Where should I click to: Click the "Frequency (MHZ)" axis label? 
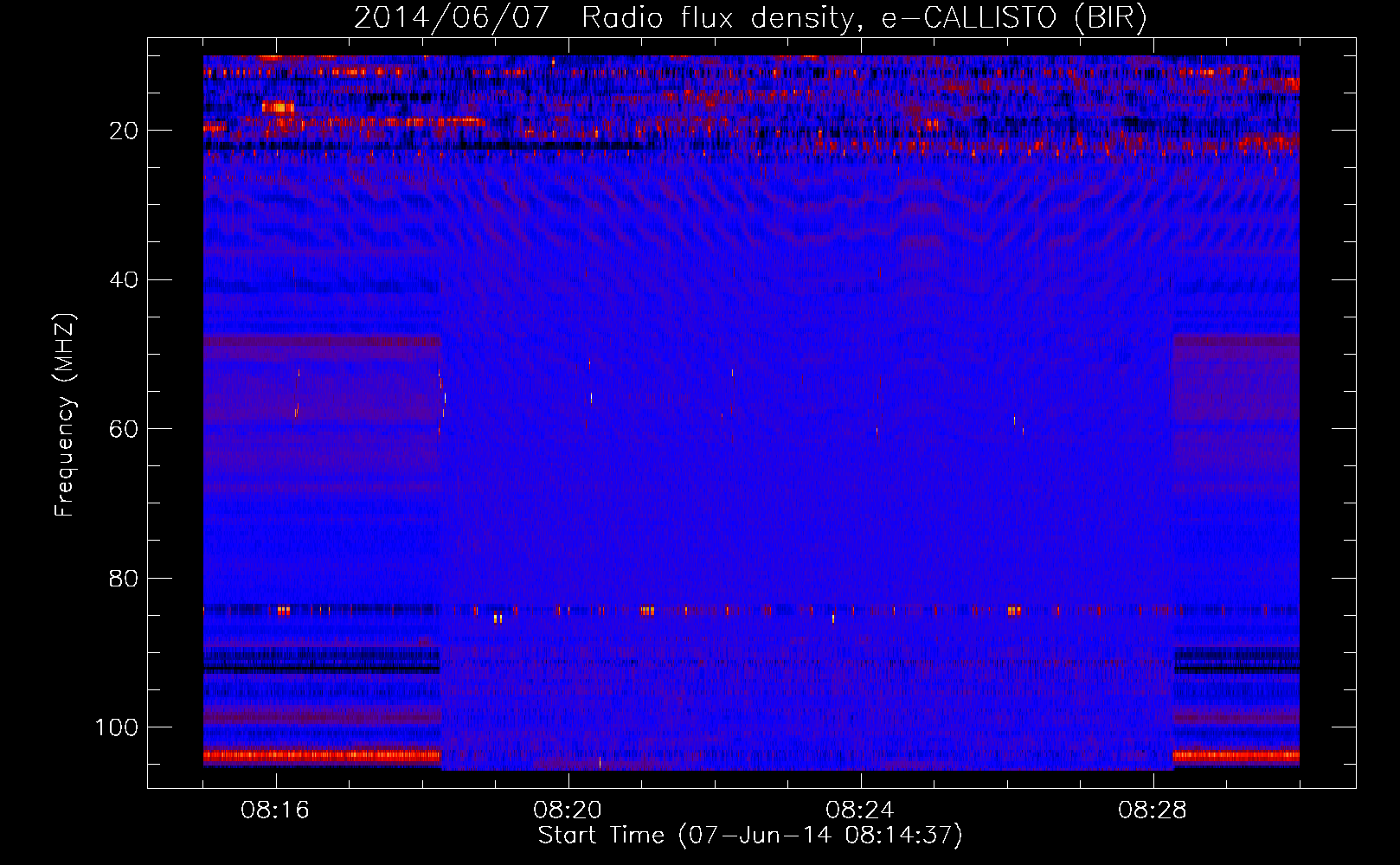pos(65,415)
